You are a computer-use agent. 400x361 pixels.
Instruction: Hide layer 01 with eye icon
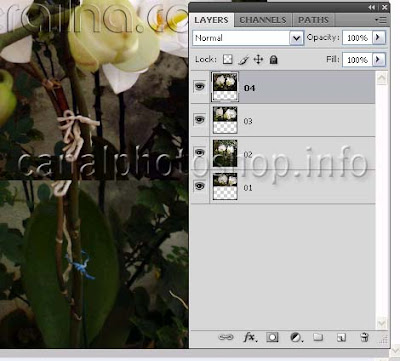click(200, 186)
